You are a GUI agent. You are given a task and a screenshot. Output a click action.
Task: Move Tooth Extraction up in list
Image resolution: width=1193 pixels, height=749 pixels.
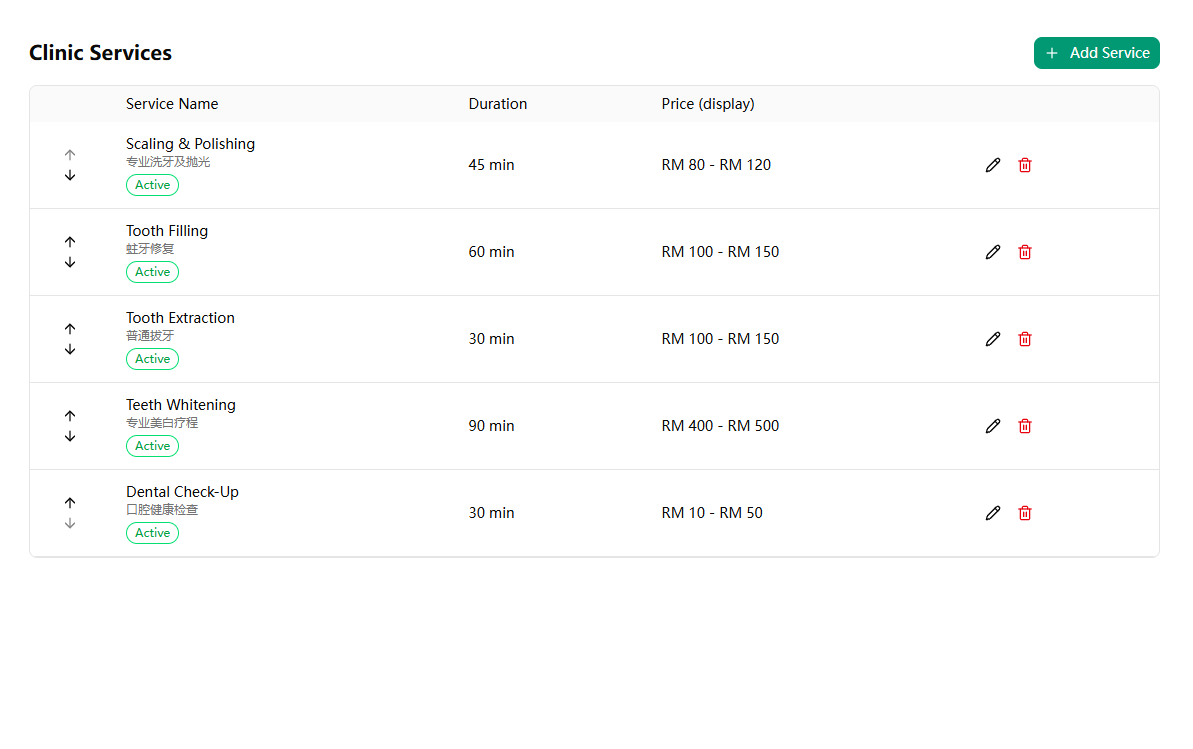(70, 329)
